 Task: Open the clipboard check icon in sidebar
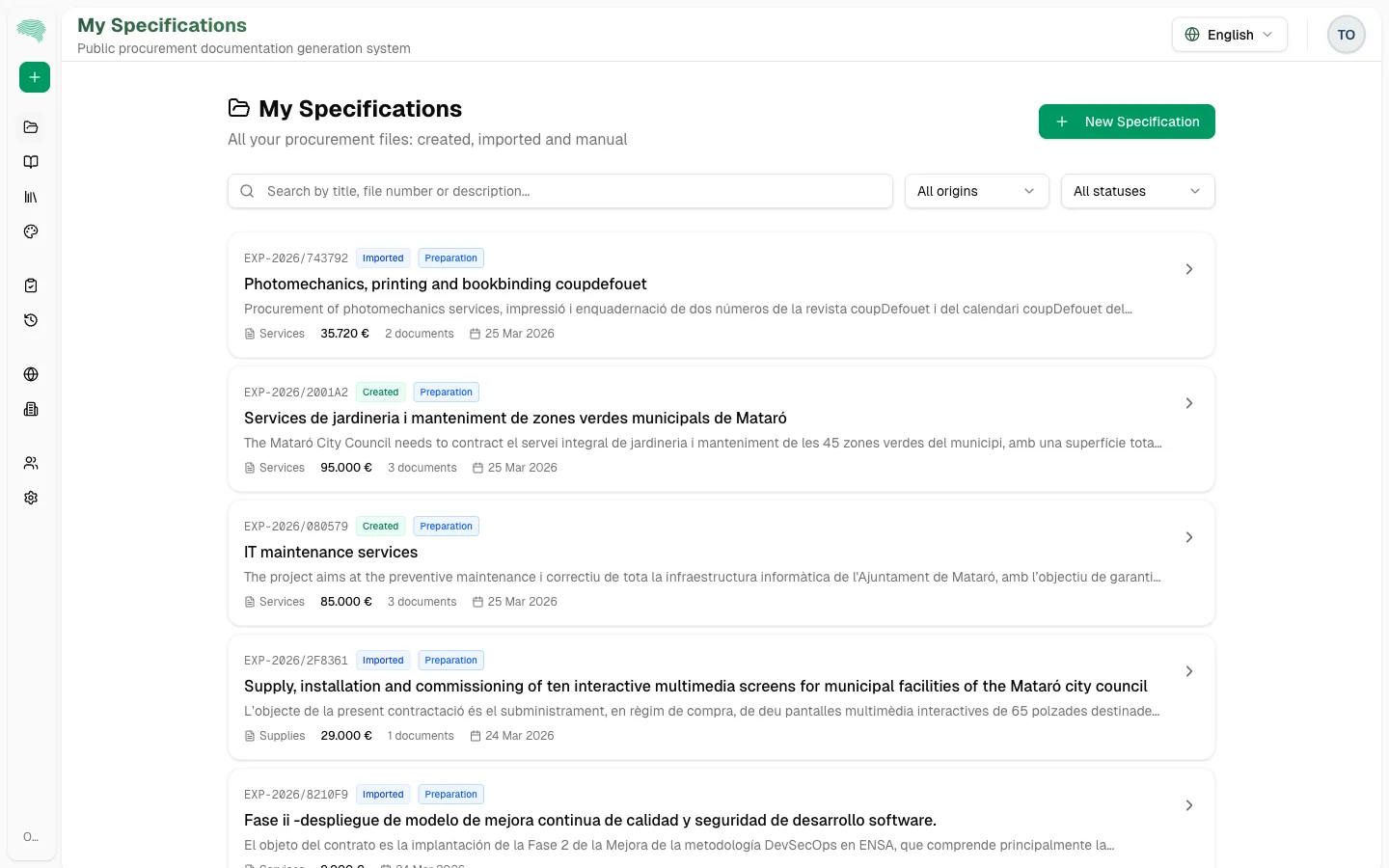(x=31, y=285)
